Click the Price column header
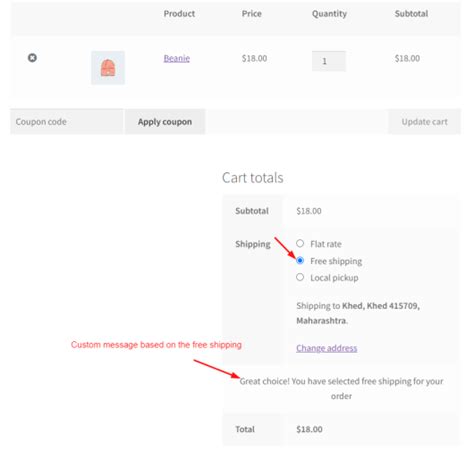Image resolution: width=474 pixels, height=458 pixels. (252, 14)
